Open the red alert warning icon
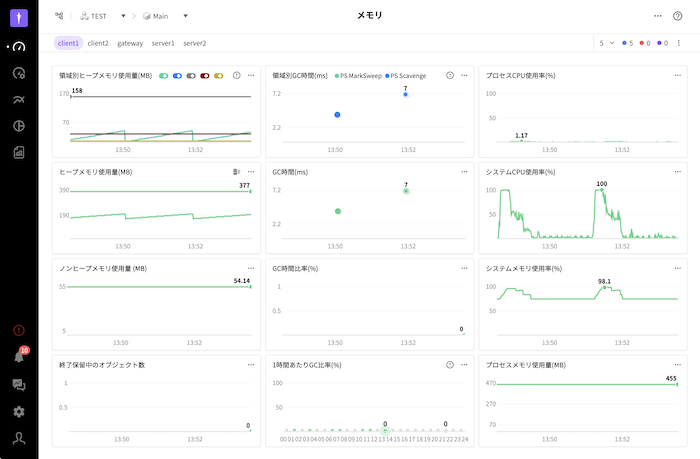The height and width of the screenshot is (459, 700). (18, 330)
